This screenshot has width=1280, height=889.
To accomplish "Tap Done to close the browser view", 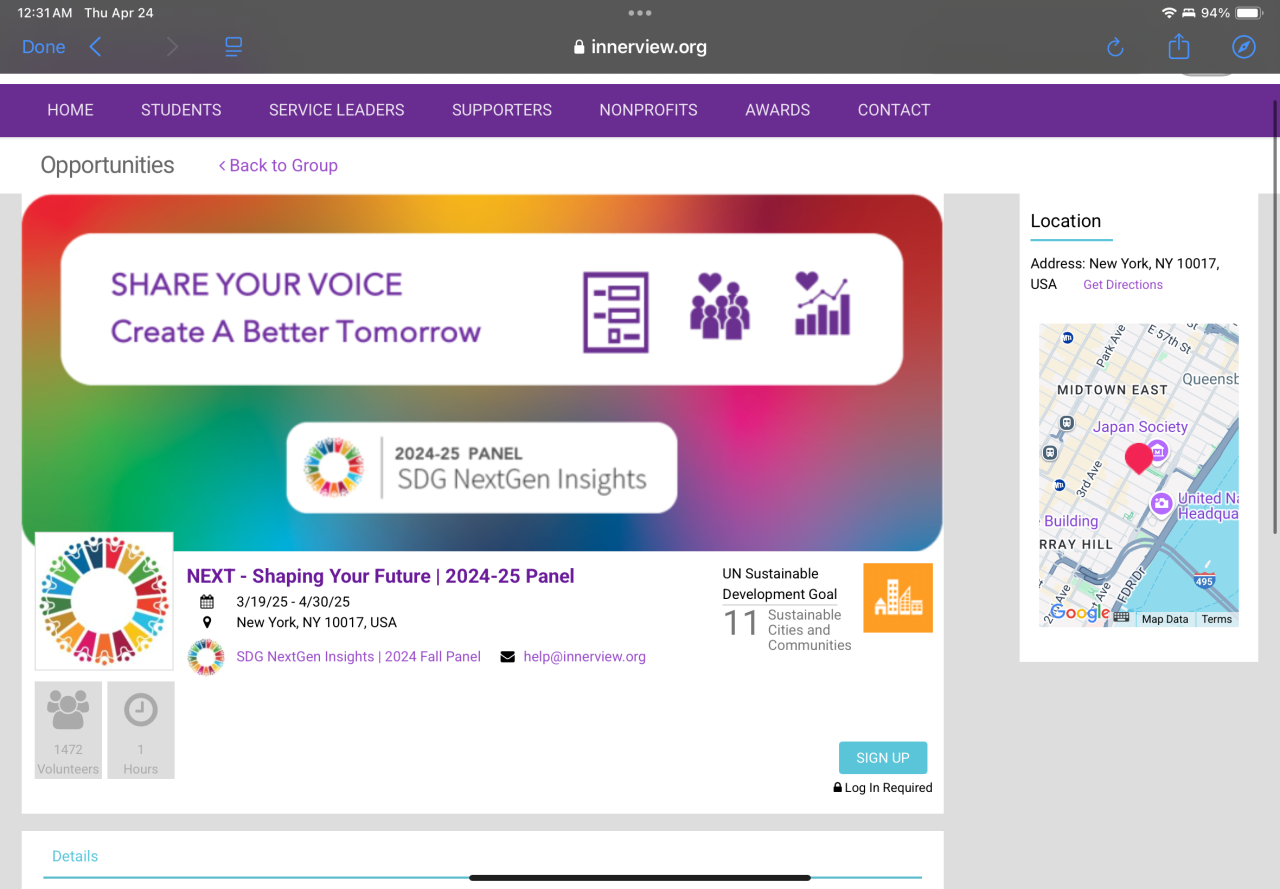I will tap(44, 47).
